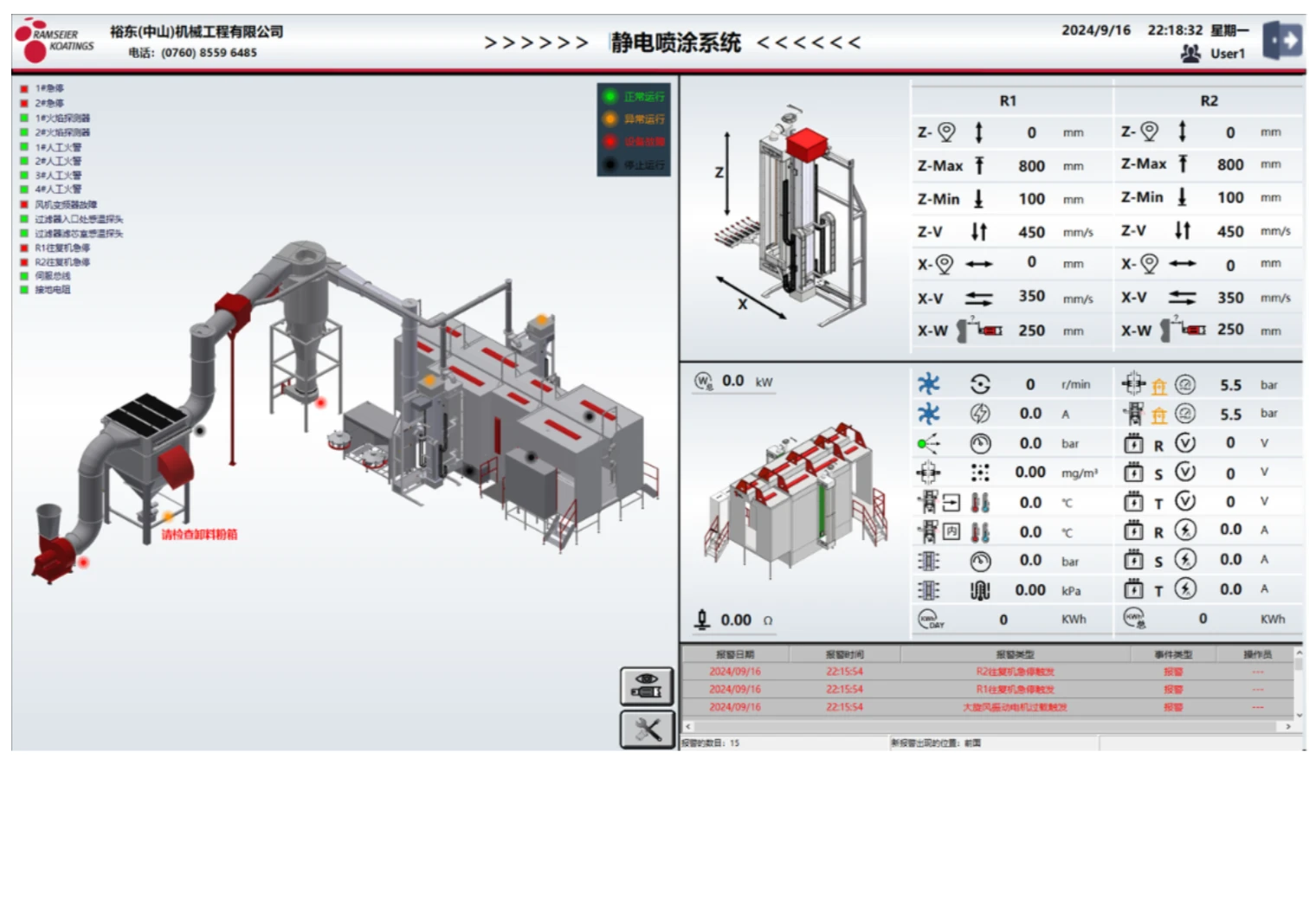Screen dimensions: 1316x900
Task: Click the eye spray-gun monitoring button
Action: [x=647, y=686]
